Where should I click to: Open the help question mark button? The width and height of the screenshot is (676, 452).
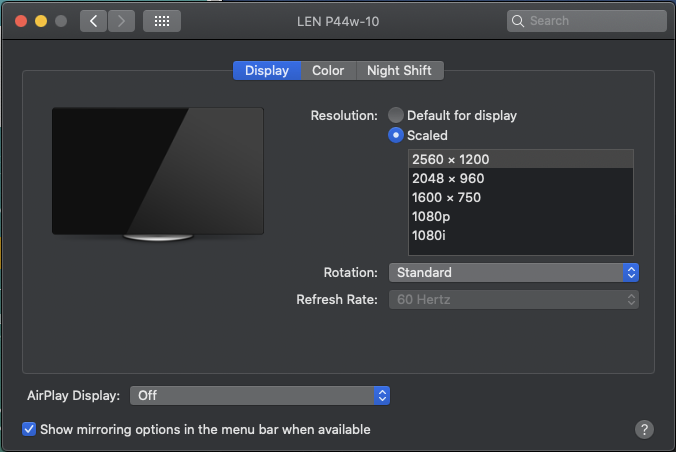pos(644,429)
